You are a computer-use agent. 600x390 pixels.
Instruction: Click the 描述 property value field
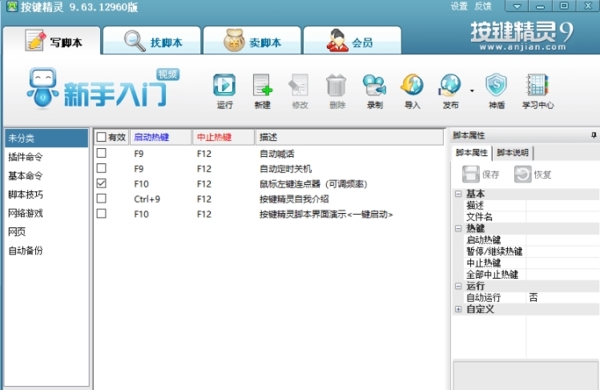click(562, 206)
